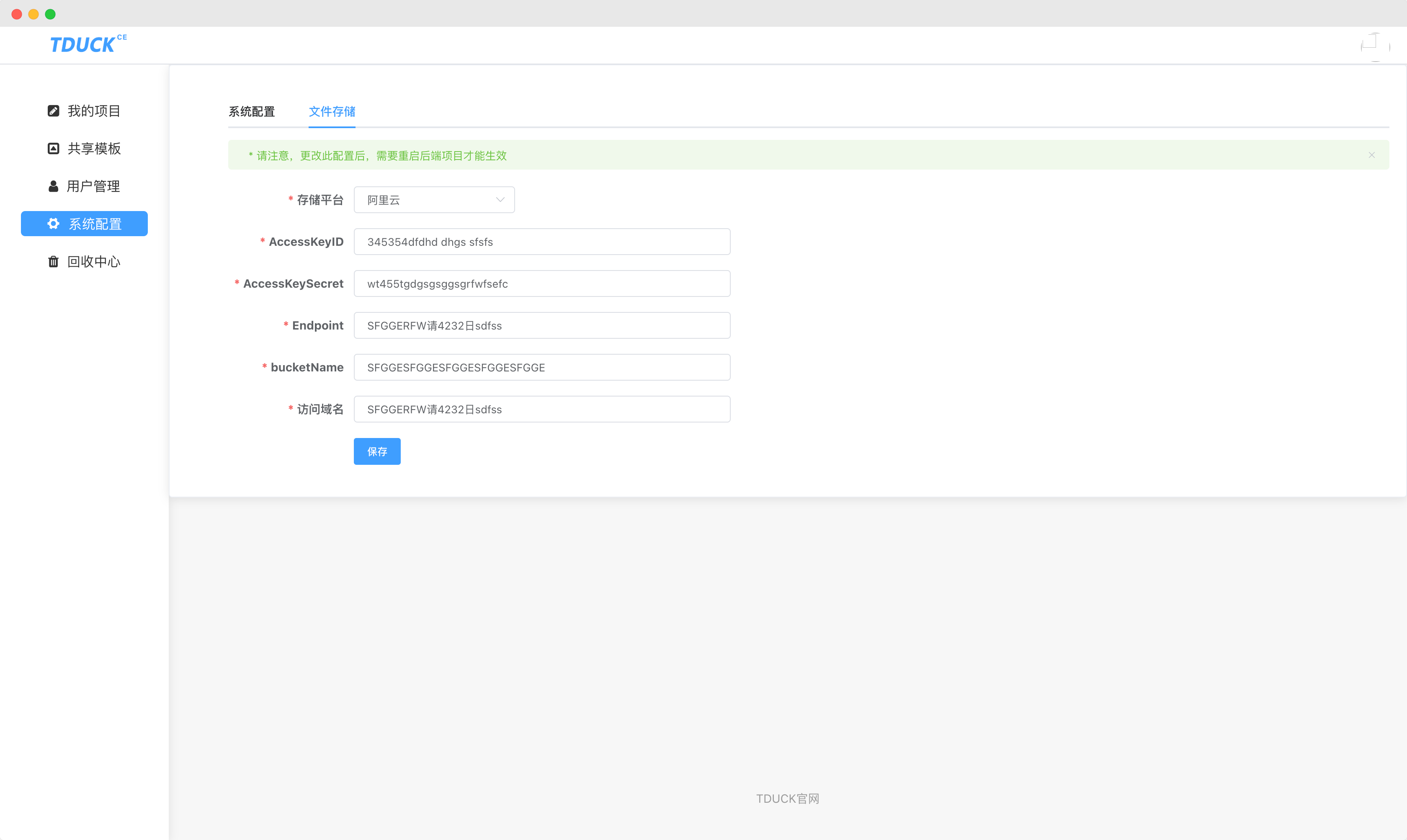Expand the 存储平台 dropdown arrow
Viewport: 1407px width, 840px height.
point(500,200)
